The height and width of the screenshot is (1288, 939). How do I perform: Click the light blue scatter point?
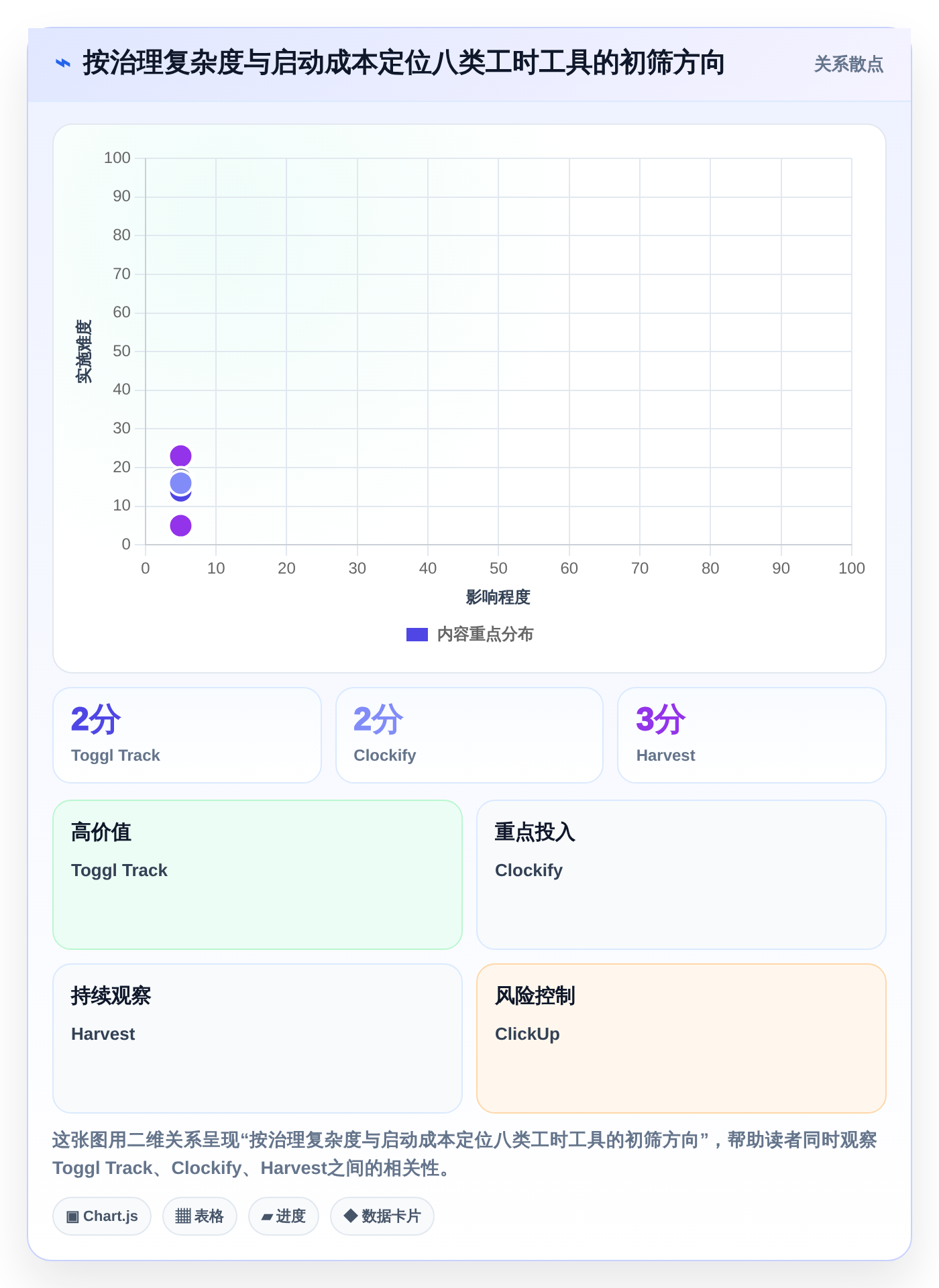point(180,483)
